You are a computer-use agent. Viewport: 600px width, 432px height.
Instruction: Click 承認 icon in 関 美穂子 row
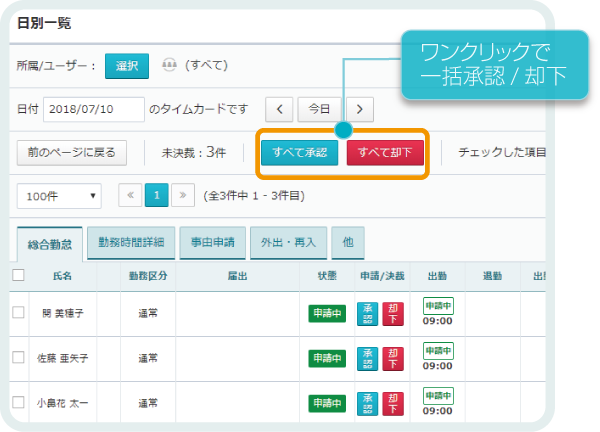[x=367, y=314]
